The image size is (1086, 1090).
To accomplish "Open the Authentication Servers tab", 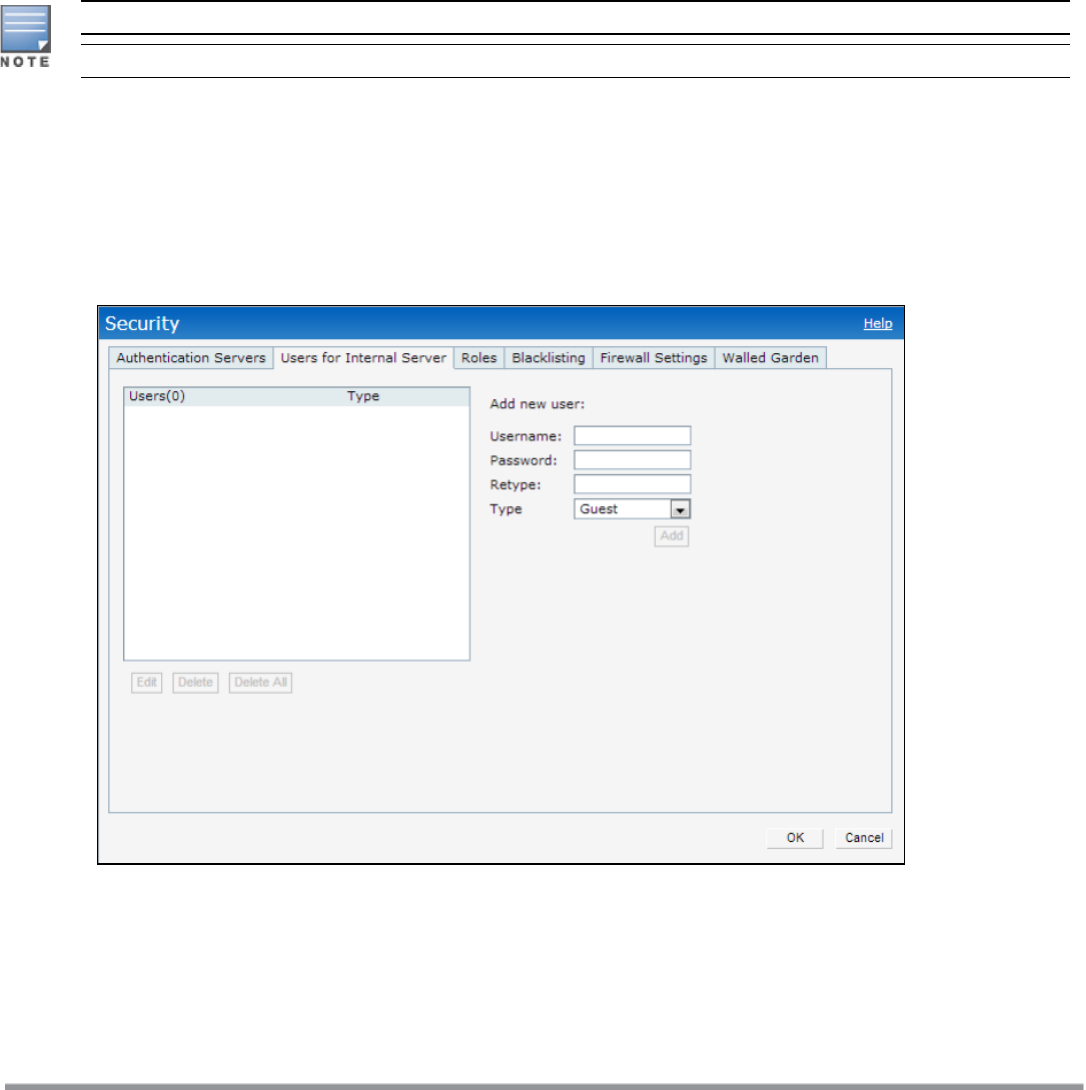I will [x=191, y=357].
